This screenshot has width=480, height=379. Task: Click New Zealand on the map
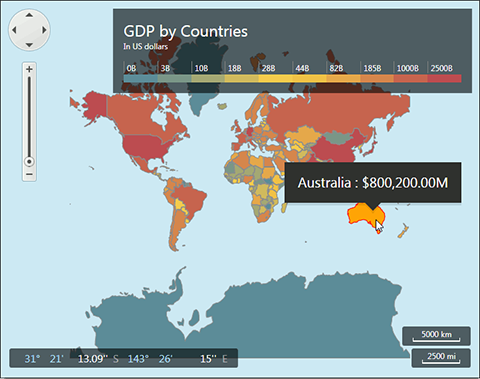(403, 230)
